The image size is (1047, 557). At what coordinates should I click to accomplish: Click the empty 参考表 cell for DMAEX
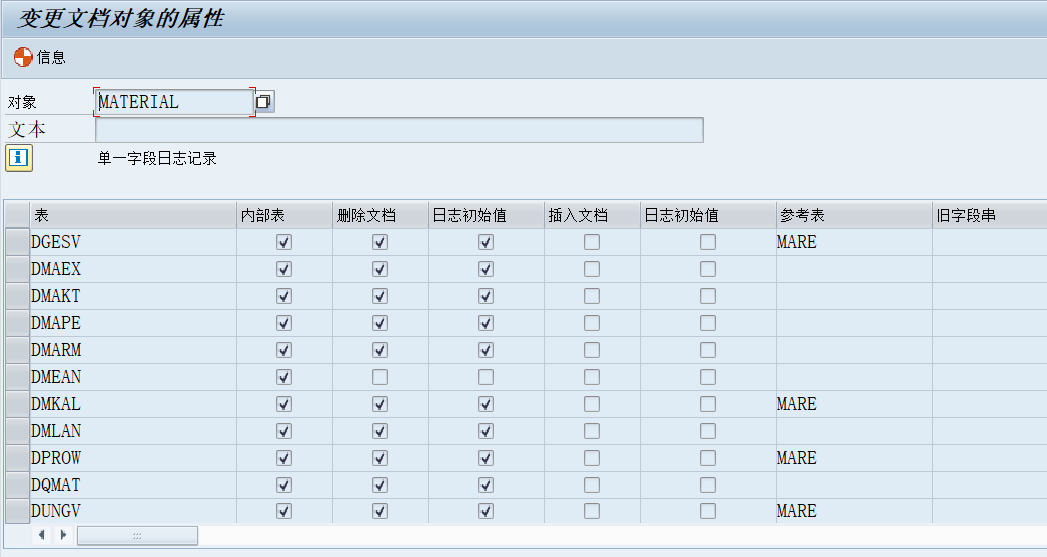click(854, 269)
